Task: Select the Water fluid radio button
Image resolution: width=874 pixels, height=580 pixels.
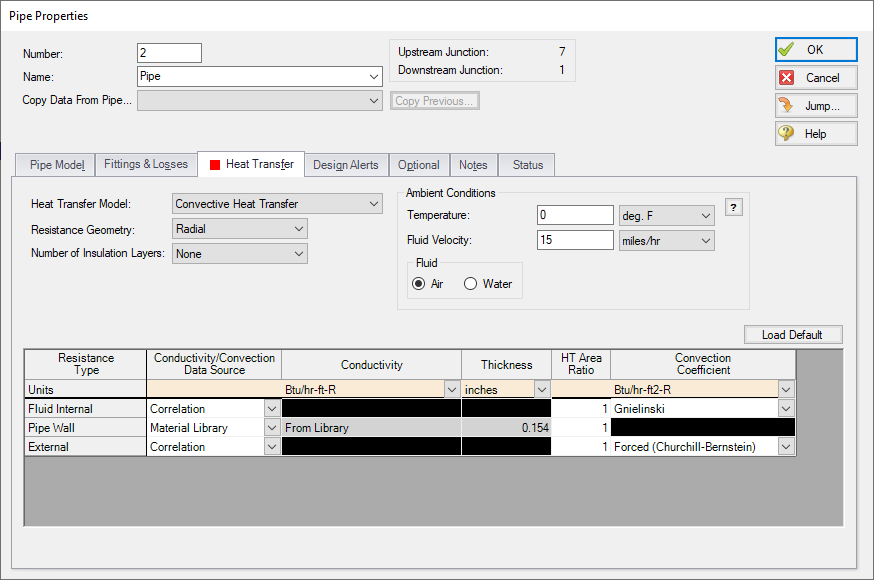Action: pos(470,284)
